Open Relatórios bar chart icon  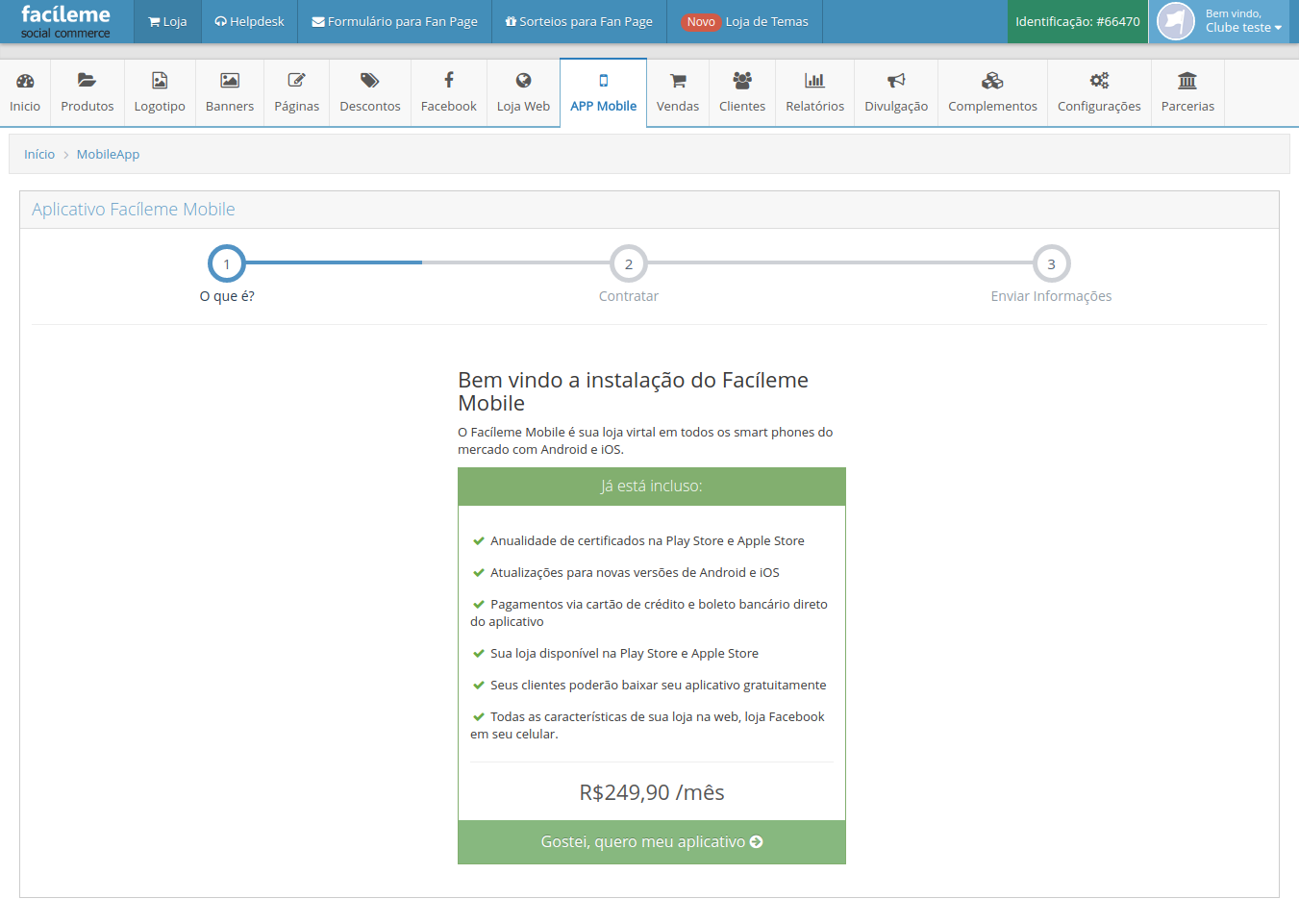tap(814, 81)
